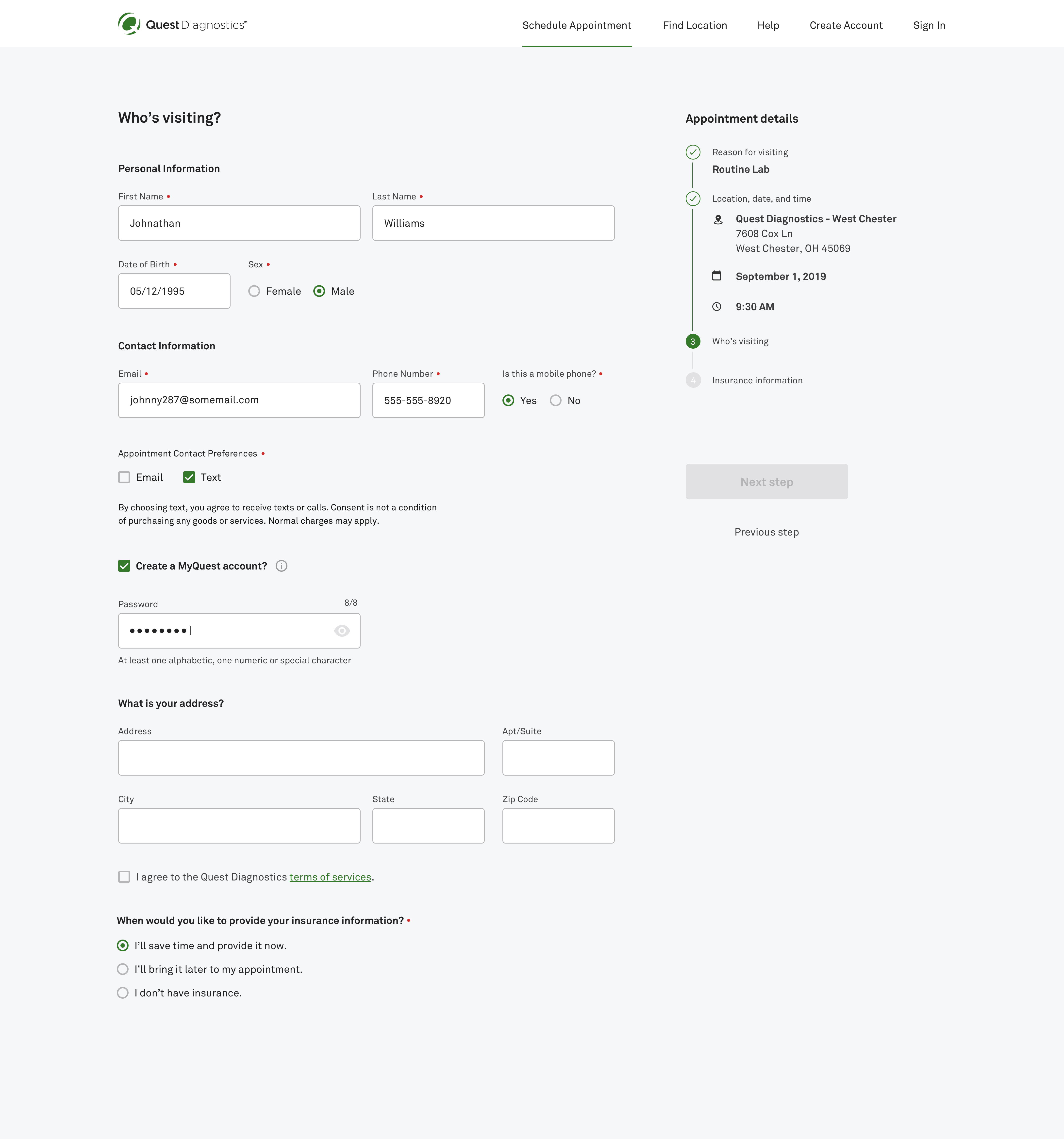Select the Female radio button
Viewport: 1064px width, 1139px height.
[x=254, y=291]
